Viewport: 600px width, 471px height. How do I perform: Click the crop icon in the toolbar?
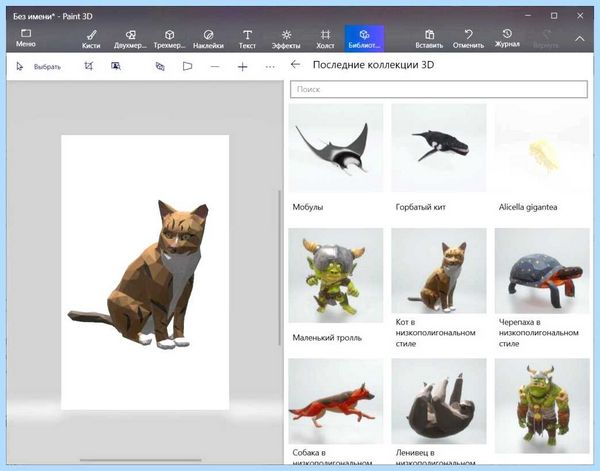(x=88, y=66)
